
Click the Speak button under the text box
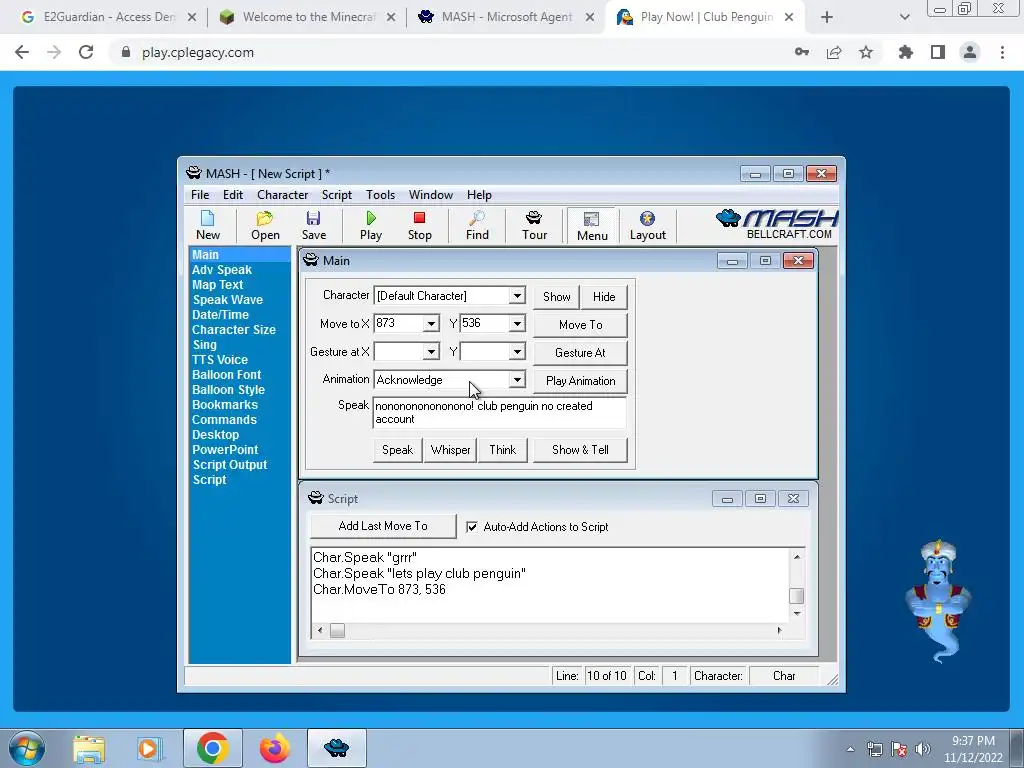point(397,450)
